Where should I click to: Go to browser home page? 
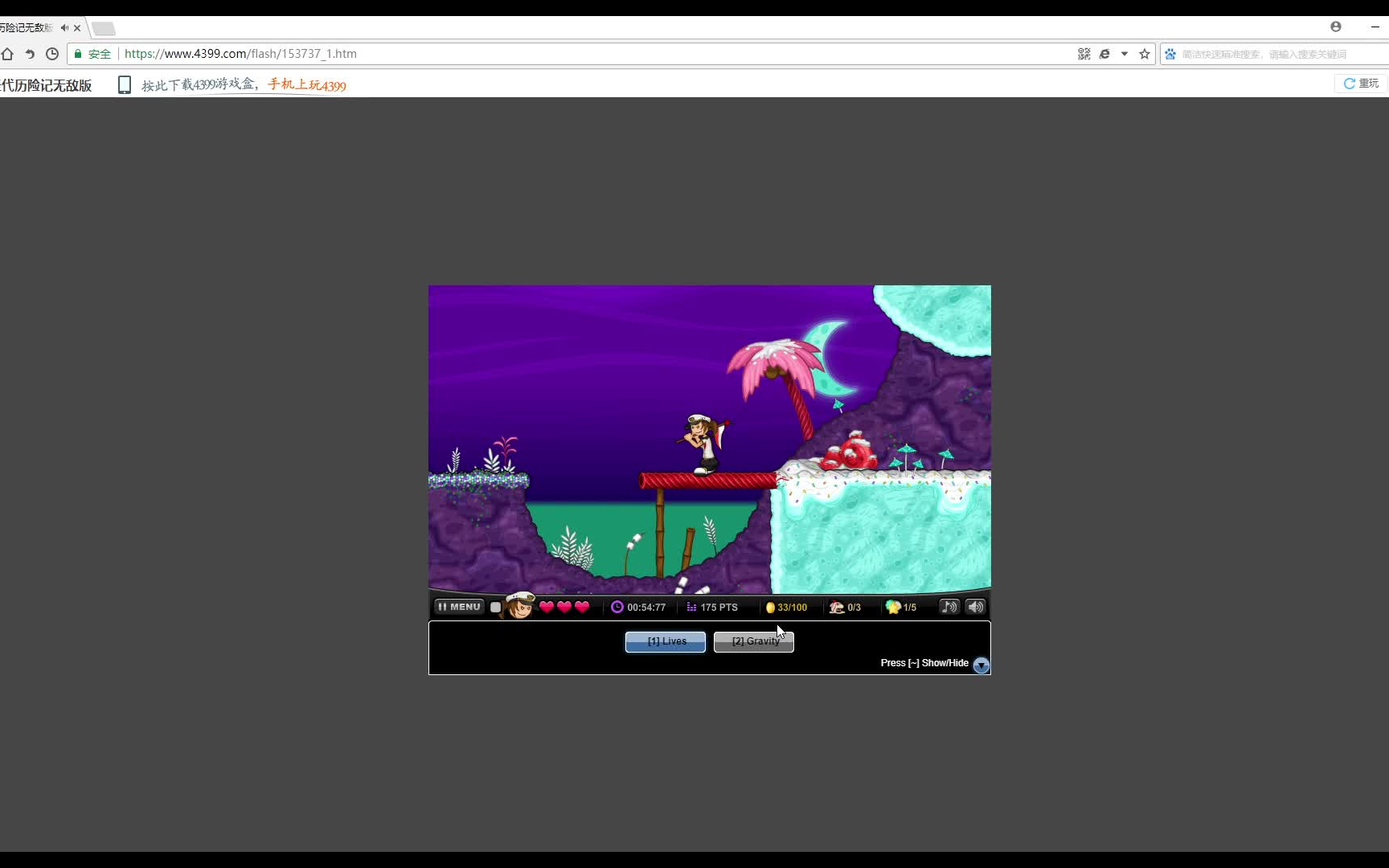click(7, 54)
